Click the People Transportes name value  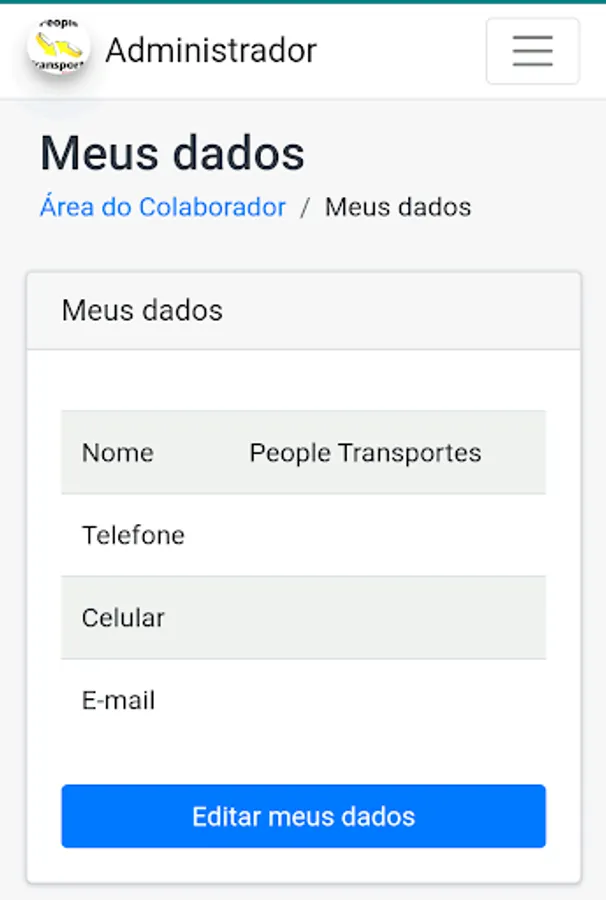[x=365, y=453]
